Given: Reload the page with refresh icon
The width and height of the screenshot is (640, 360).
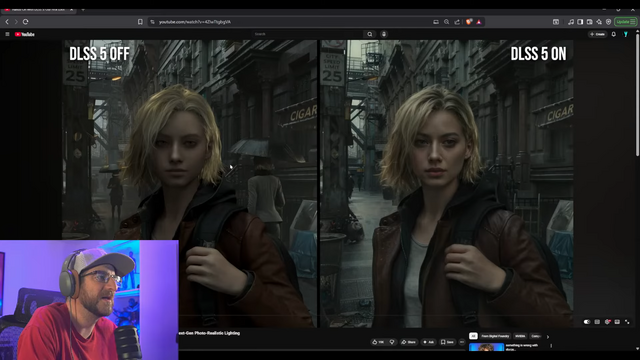Looking at the screenshot, I should (26, 22).
